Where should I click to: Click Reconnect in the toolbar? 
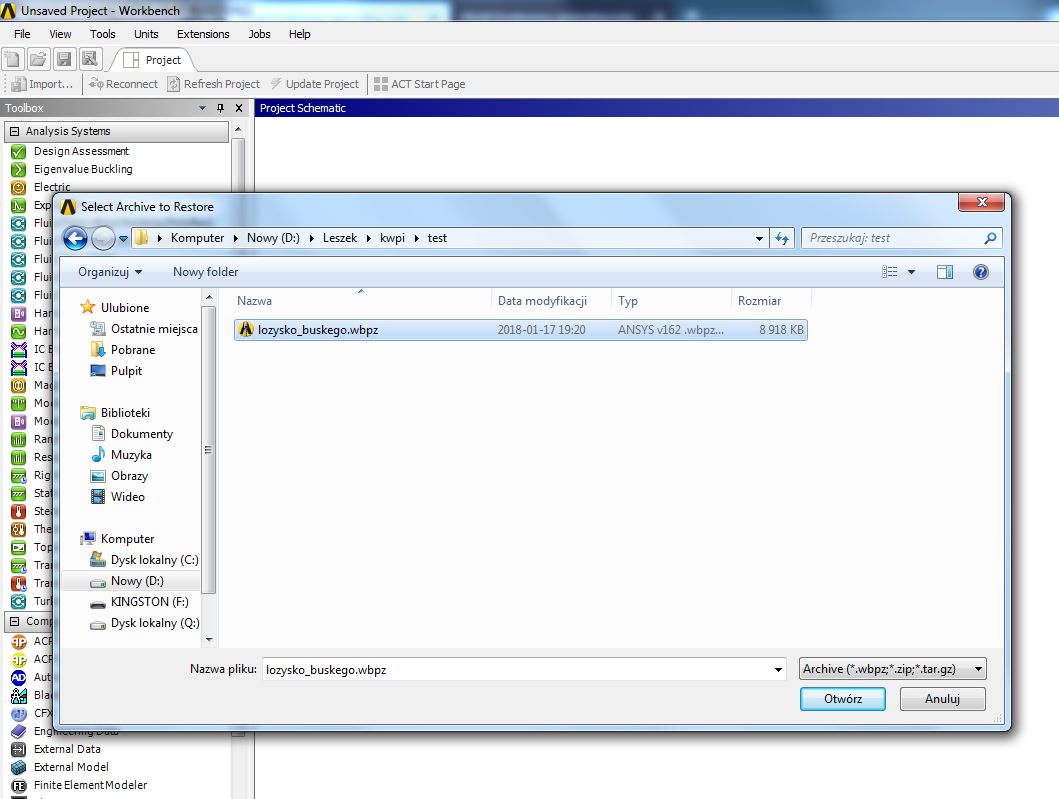[123, 84]
